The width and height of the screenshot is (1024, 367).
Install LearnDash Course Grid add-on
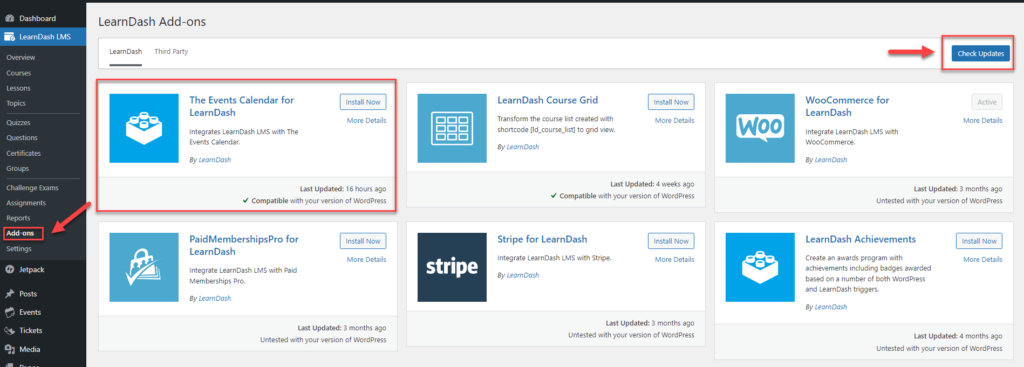pos(671,102)
